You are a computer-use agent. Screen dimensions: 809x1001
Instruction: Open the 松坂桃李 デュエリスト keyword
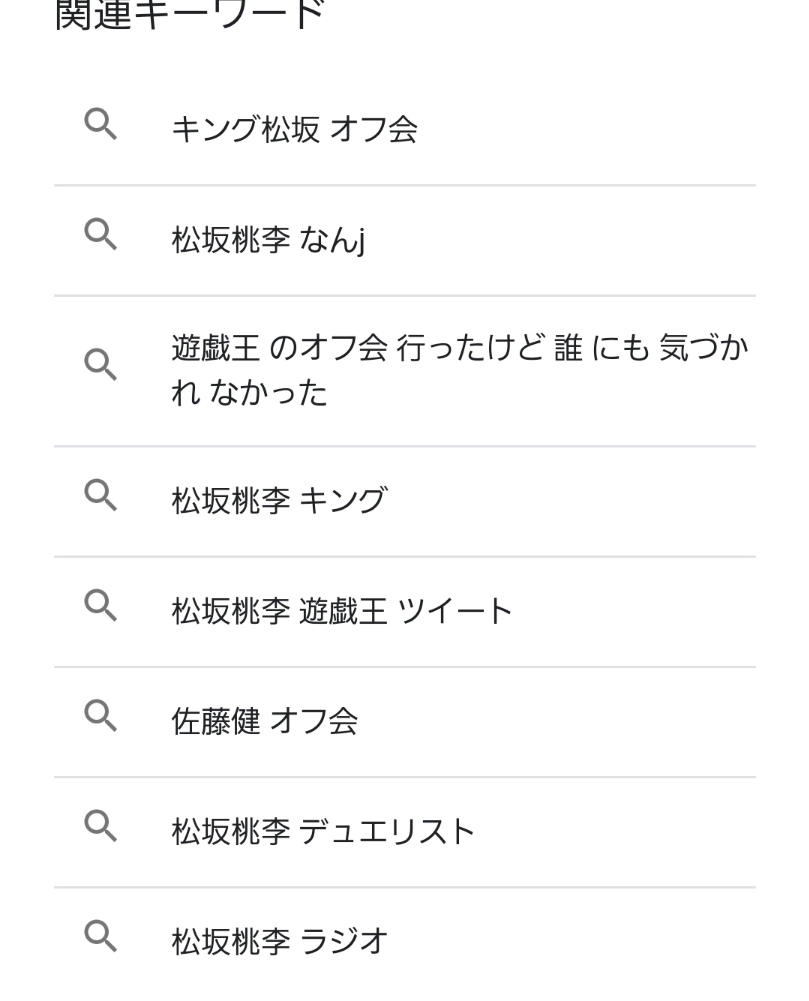(323, 831)
